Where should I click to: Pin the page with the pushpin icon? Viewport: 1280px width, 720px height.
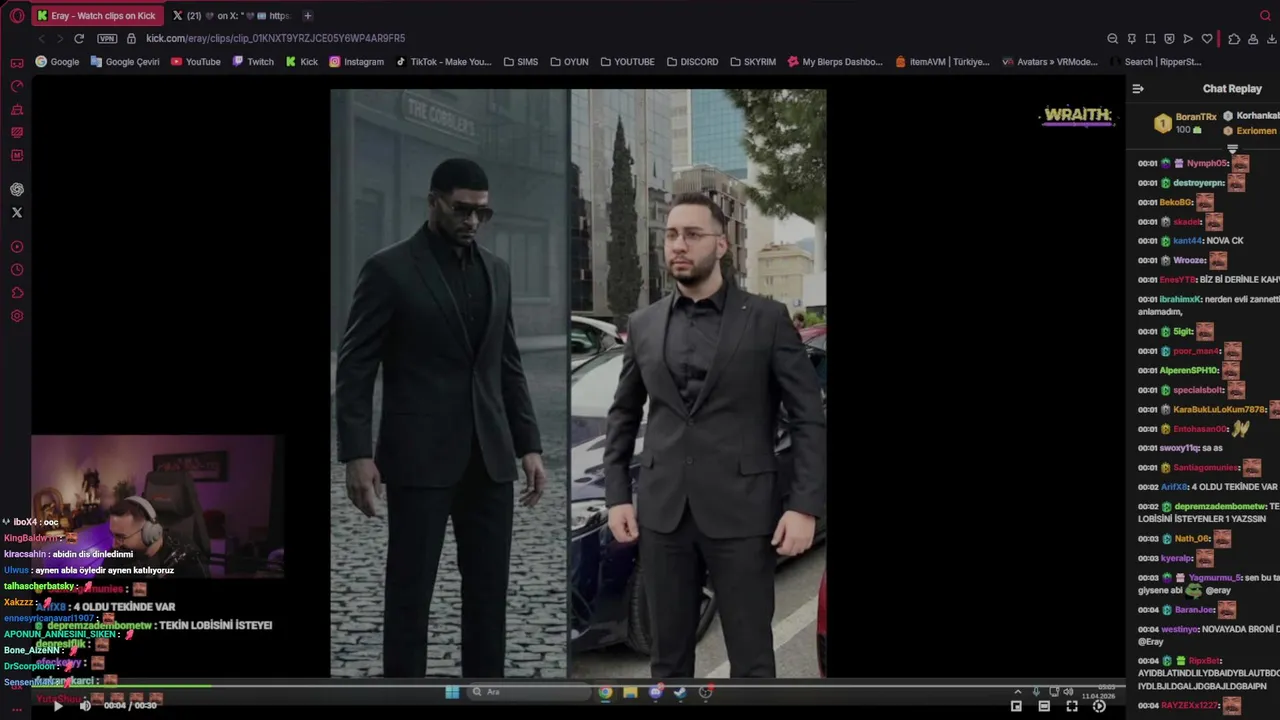click(x=1131, y=39)
